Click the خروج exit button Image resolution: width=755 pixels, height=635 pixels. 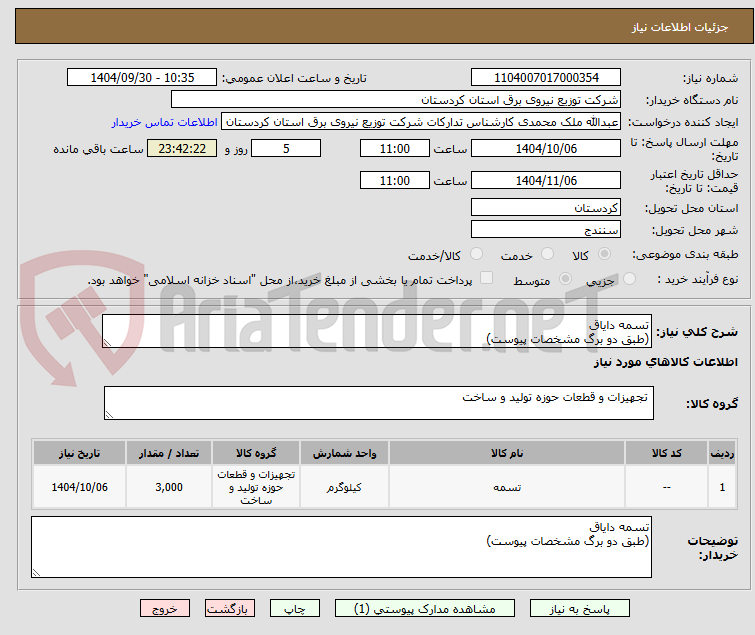coord(165,609)
